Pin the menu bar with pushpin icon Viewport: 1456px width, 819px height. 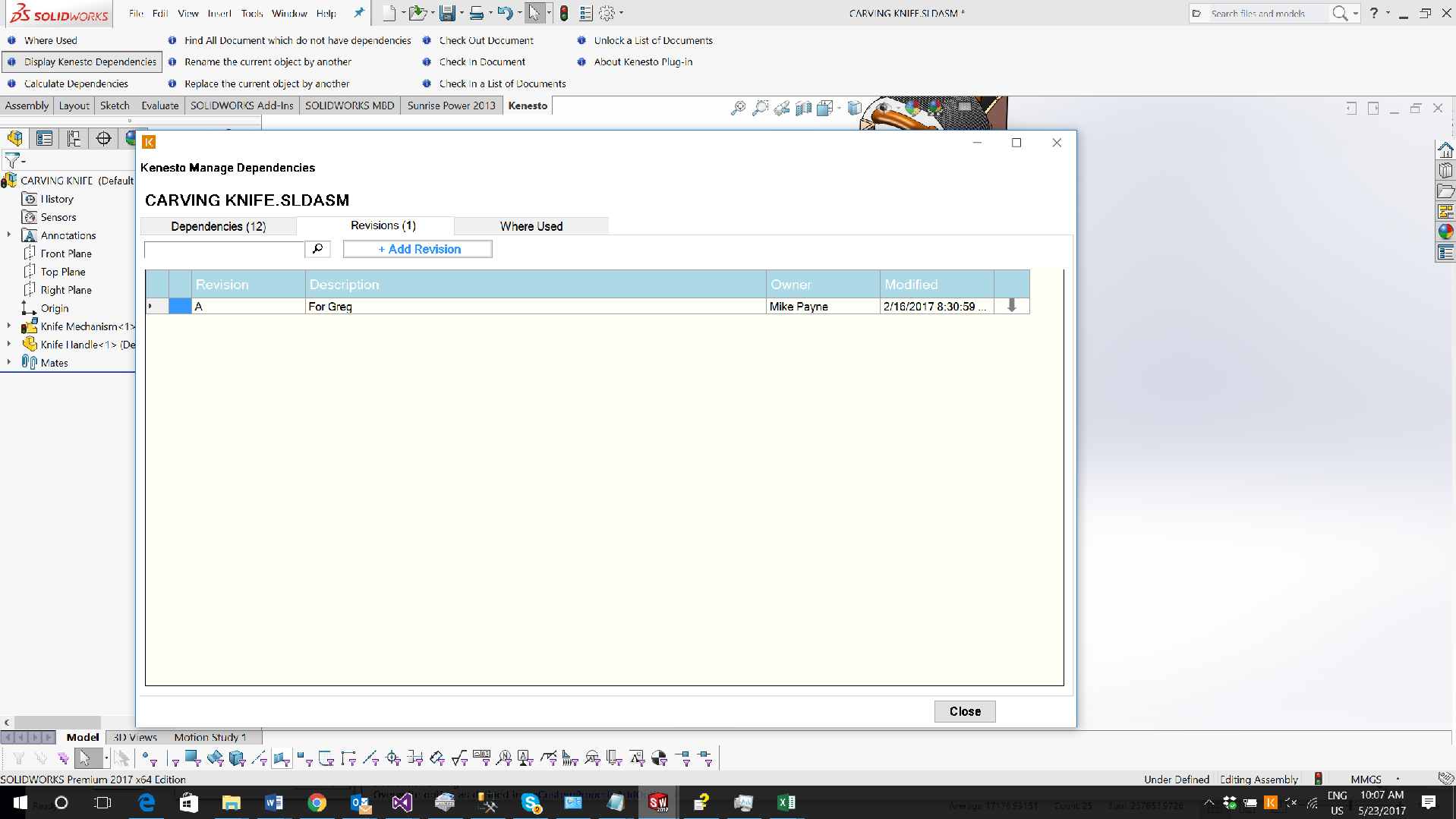coord(358,13)
